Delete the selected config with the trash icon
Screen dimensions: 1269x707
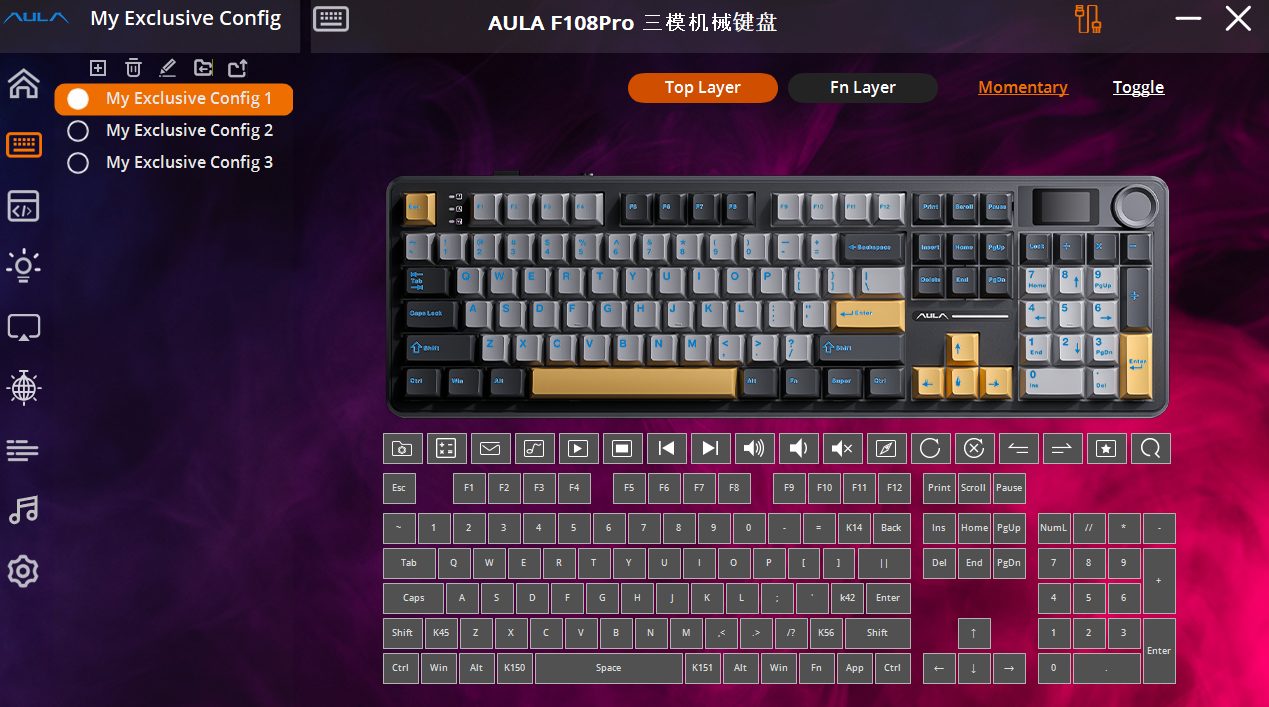tap(133, 68)
